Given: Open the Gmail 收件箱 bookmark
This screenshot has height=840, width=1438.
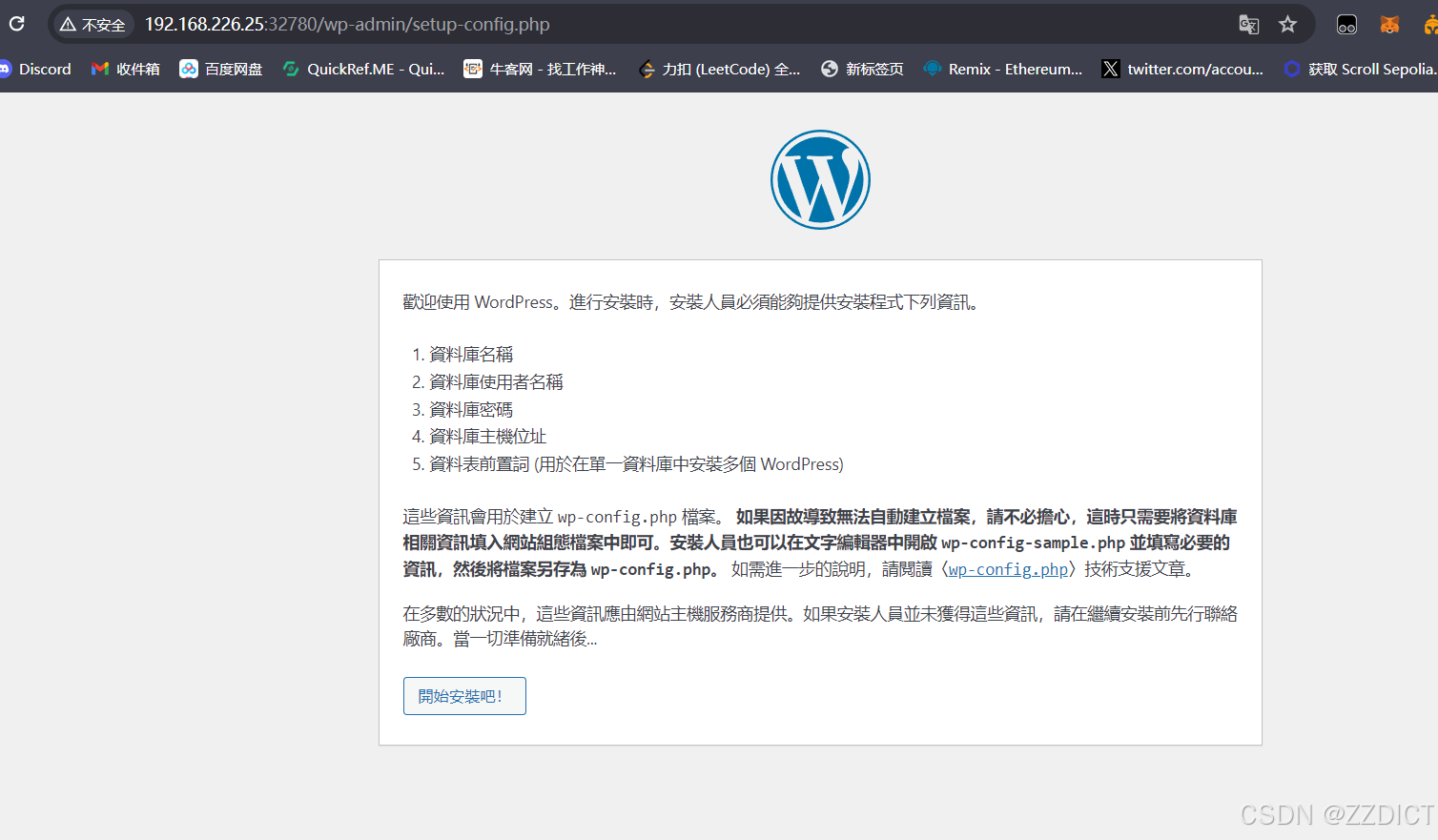Looking at the screenshot, I should (x=125, y=69).
